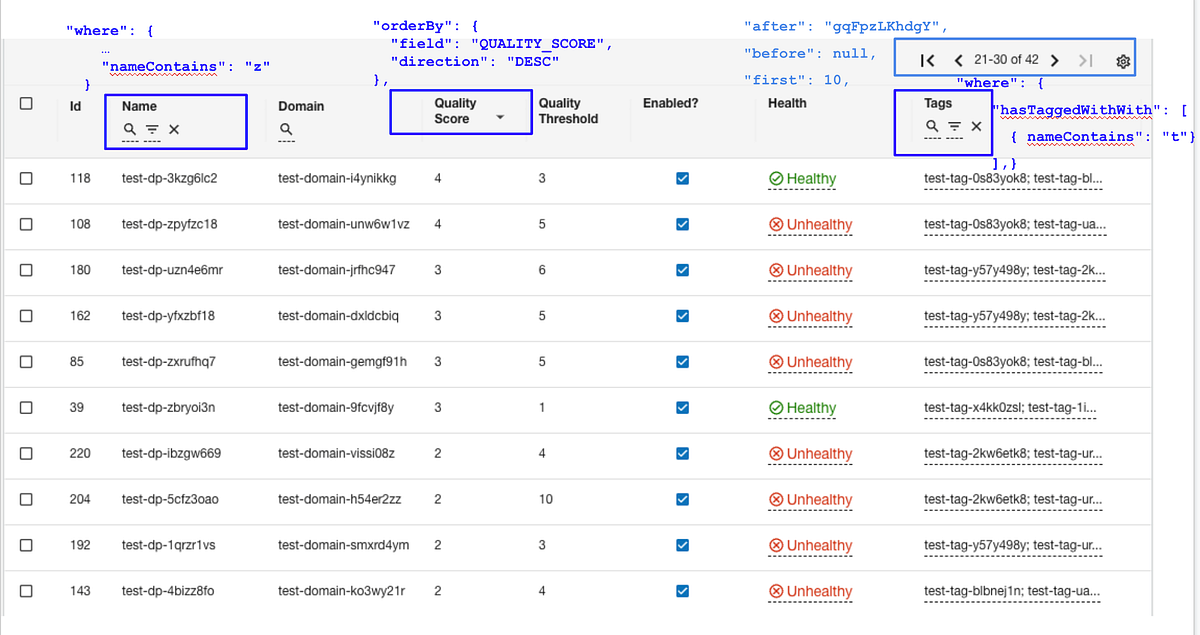
Task: Click domain cell test-domain-smxrd4ym
Action: coord(344,545)
